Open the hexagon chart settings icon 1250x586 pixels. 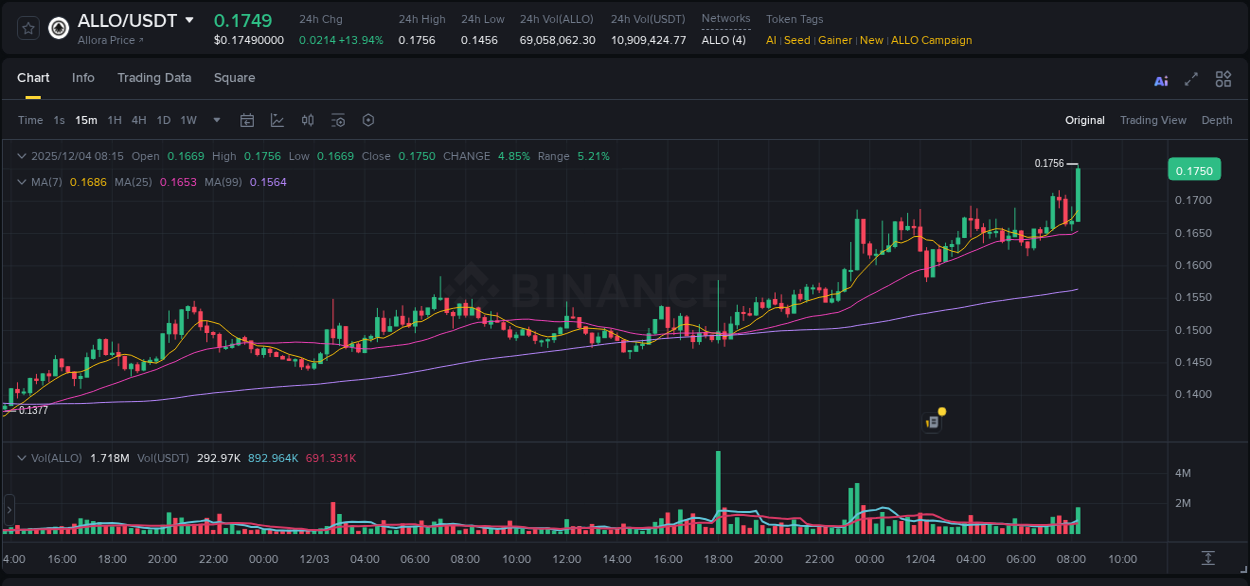(x=368, y=120)
